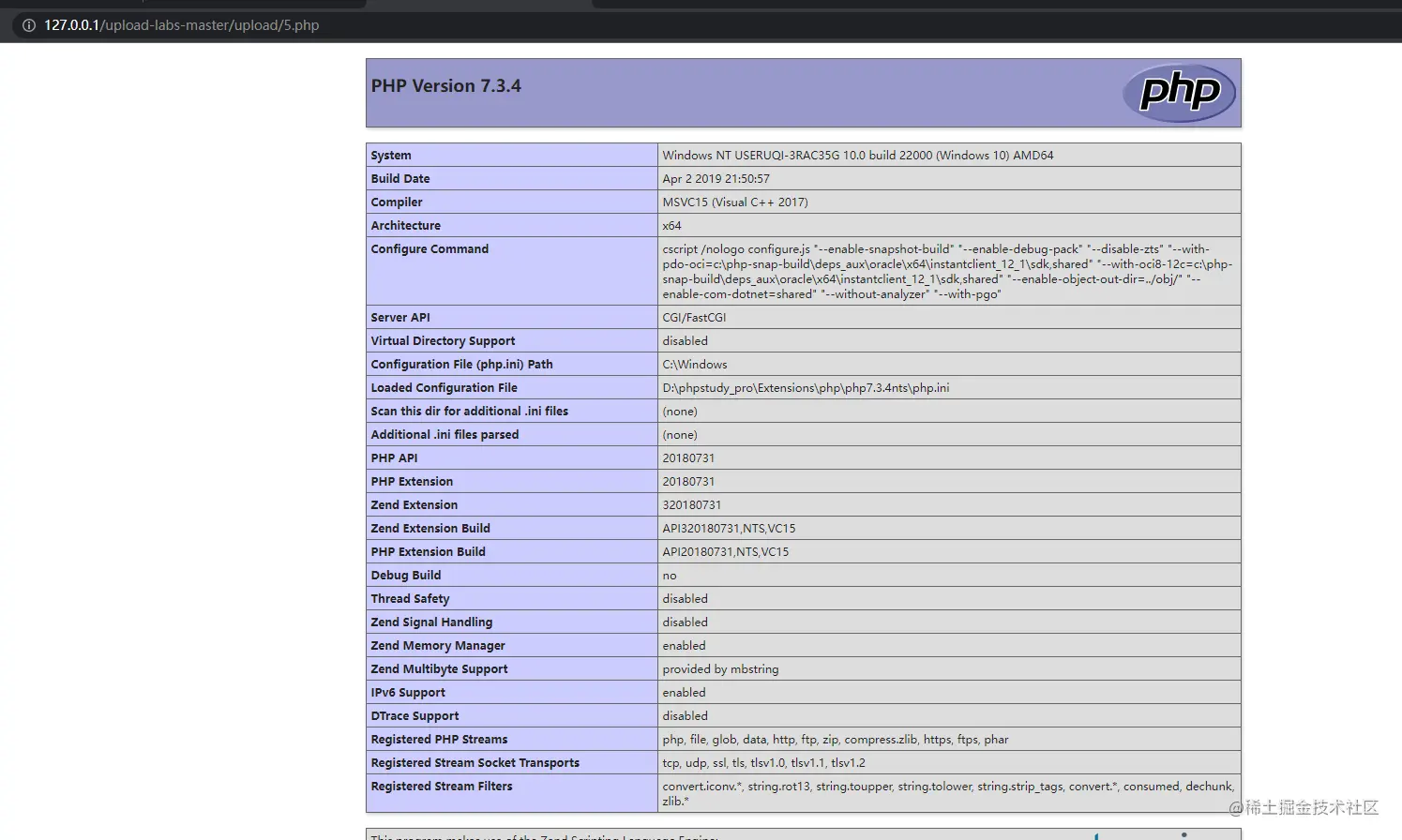The image size is (1402, 840).
Task: Select the "Zend Signal Handling" label
Action: pos(431,622)
